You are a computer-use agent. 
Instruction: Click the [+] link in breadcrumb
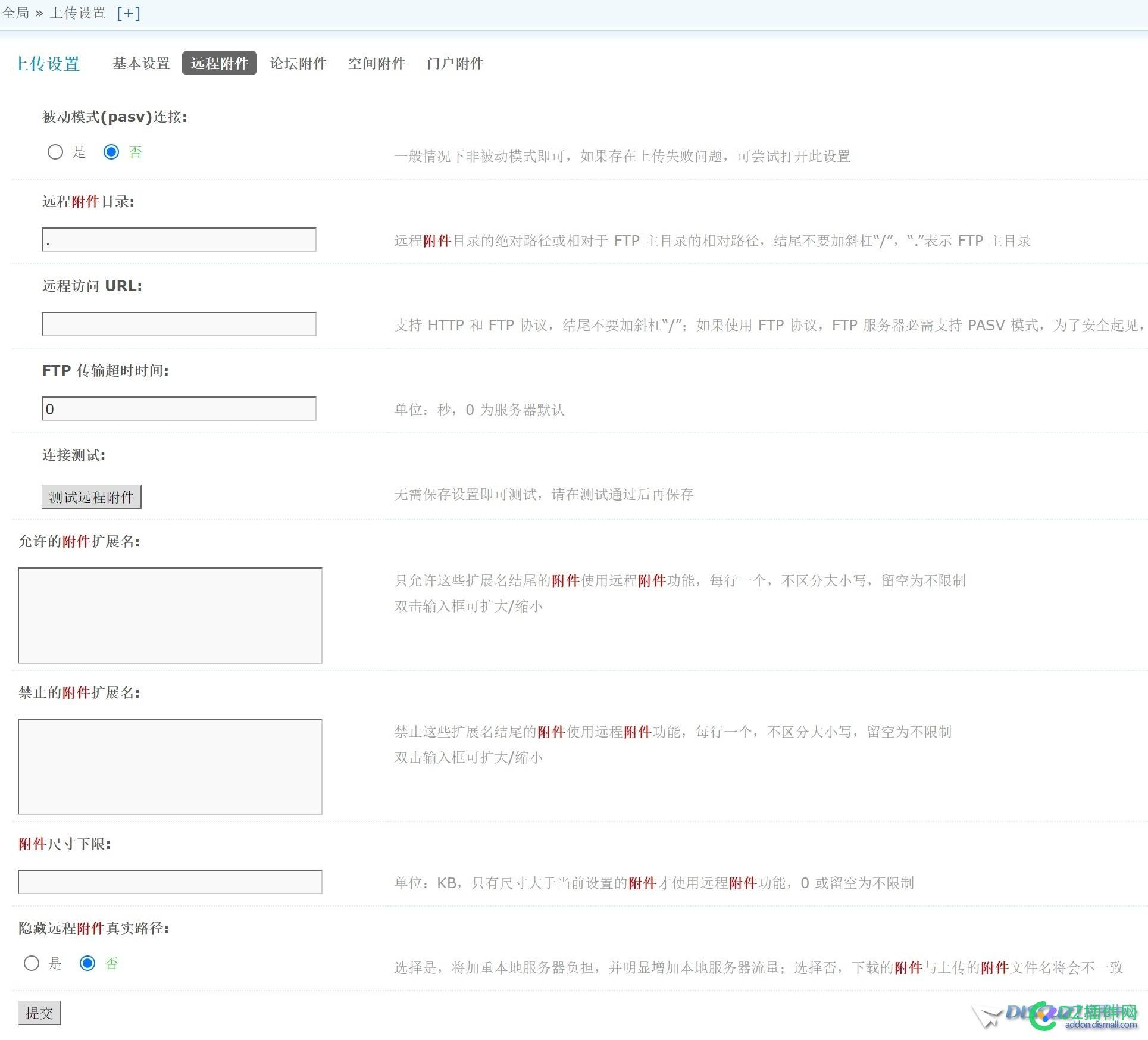[129, 13]
